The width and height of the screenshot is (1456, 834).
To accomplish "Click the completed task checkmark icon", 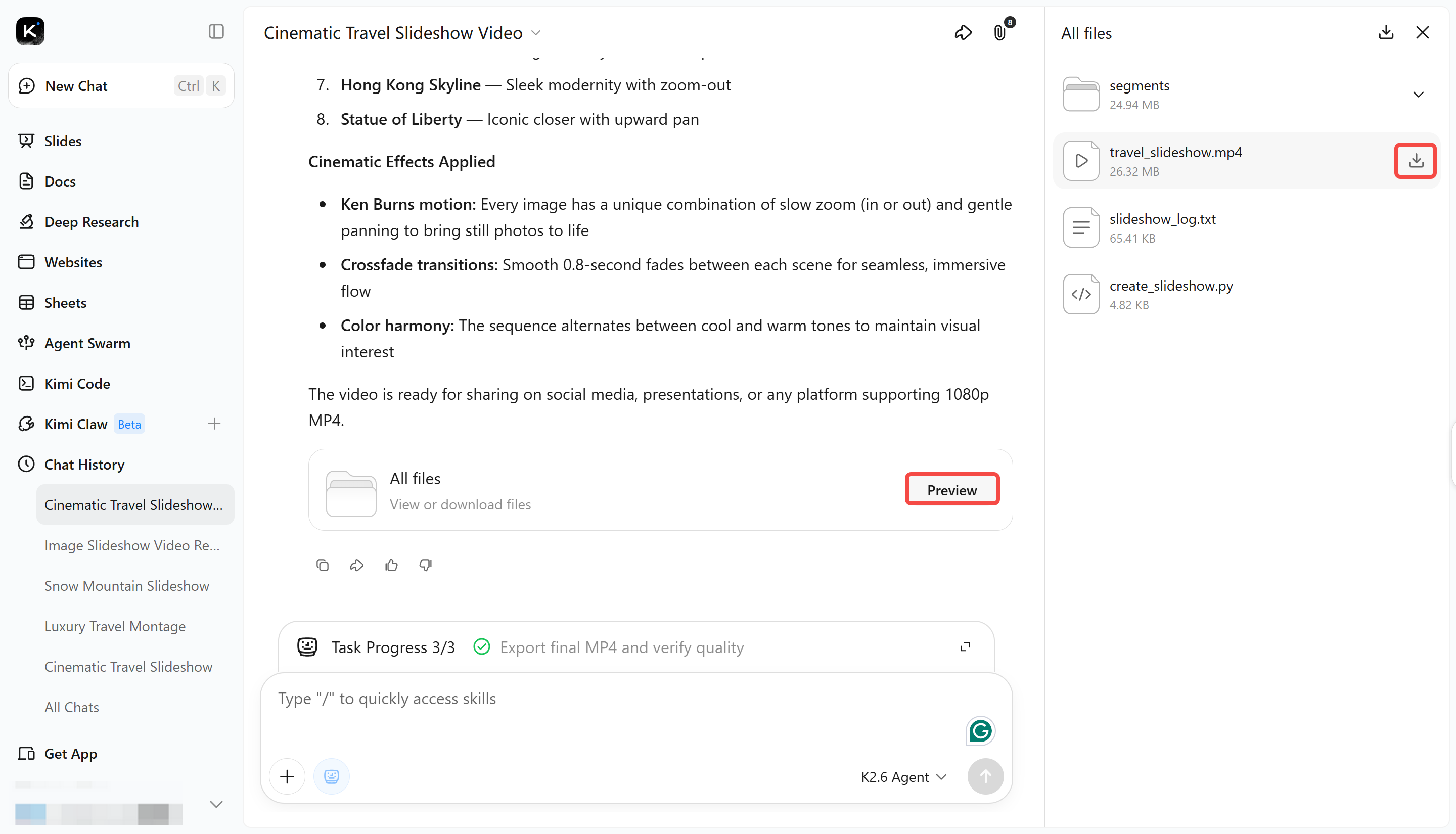I will pyautogui.click(x=482, y=647).
